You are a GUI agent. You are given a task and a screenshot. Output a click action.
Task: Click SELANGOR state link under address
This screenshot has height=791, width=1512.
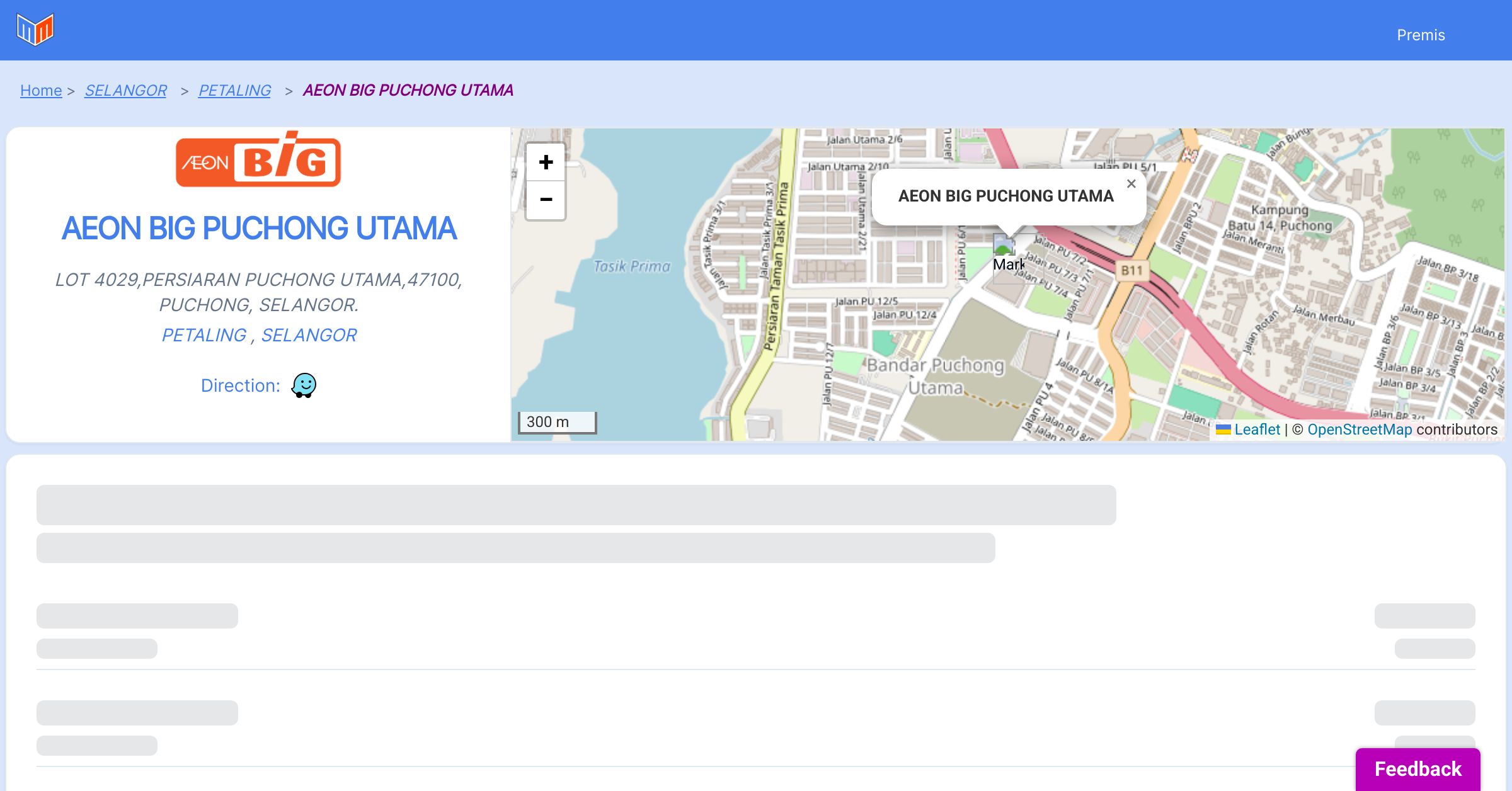309,335
